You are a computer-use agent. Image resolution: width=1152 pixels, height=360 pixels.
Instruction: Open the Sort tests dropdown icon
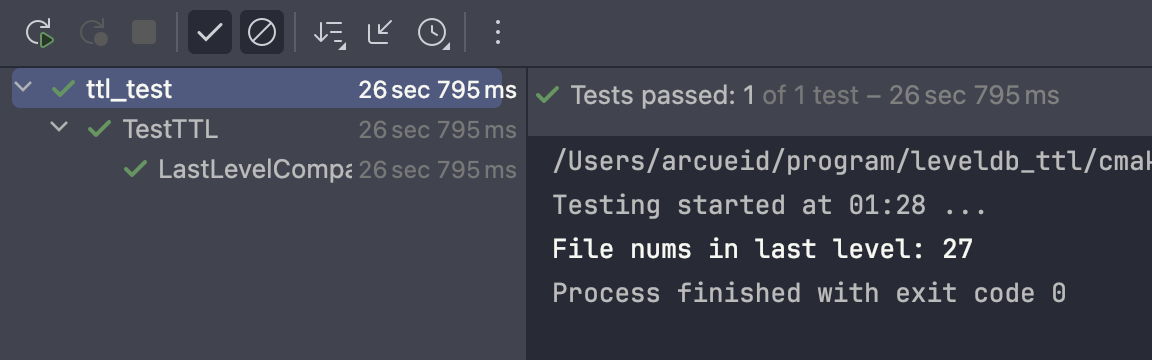tap(329, 33)
